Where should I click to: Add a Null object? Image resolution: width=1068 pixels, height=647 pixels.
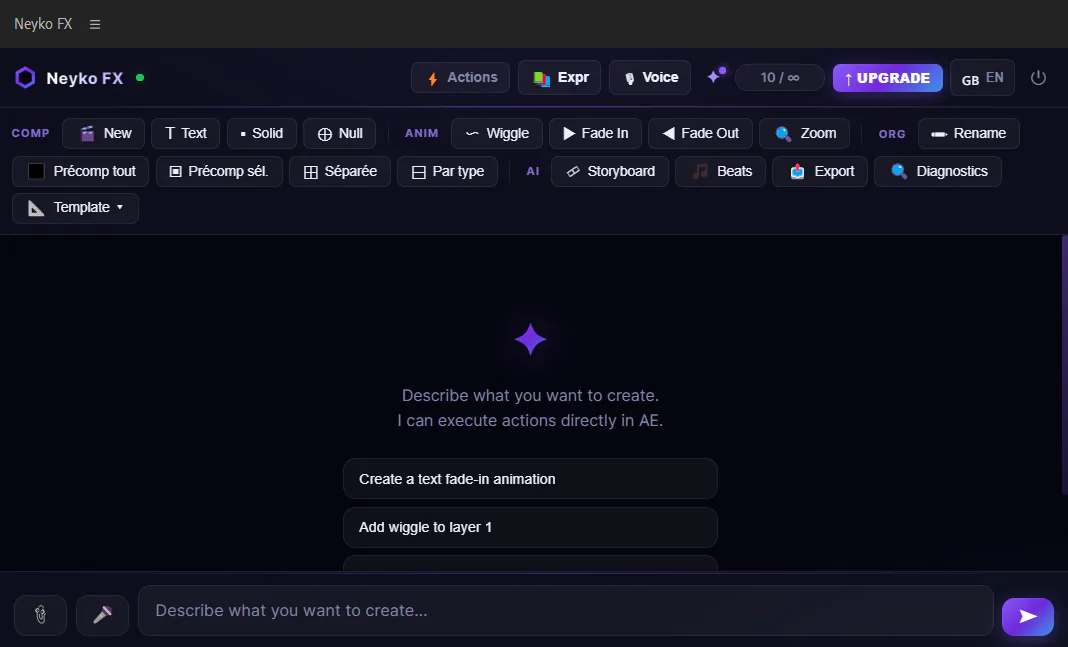coord(339,133)
